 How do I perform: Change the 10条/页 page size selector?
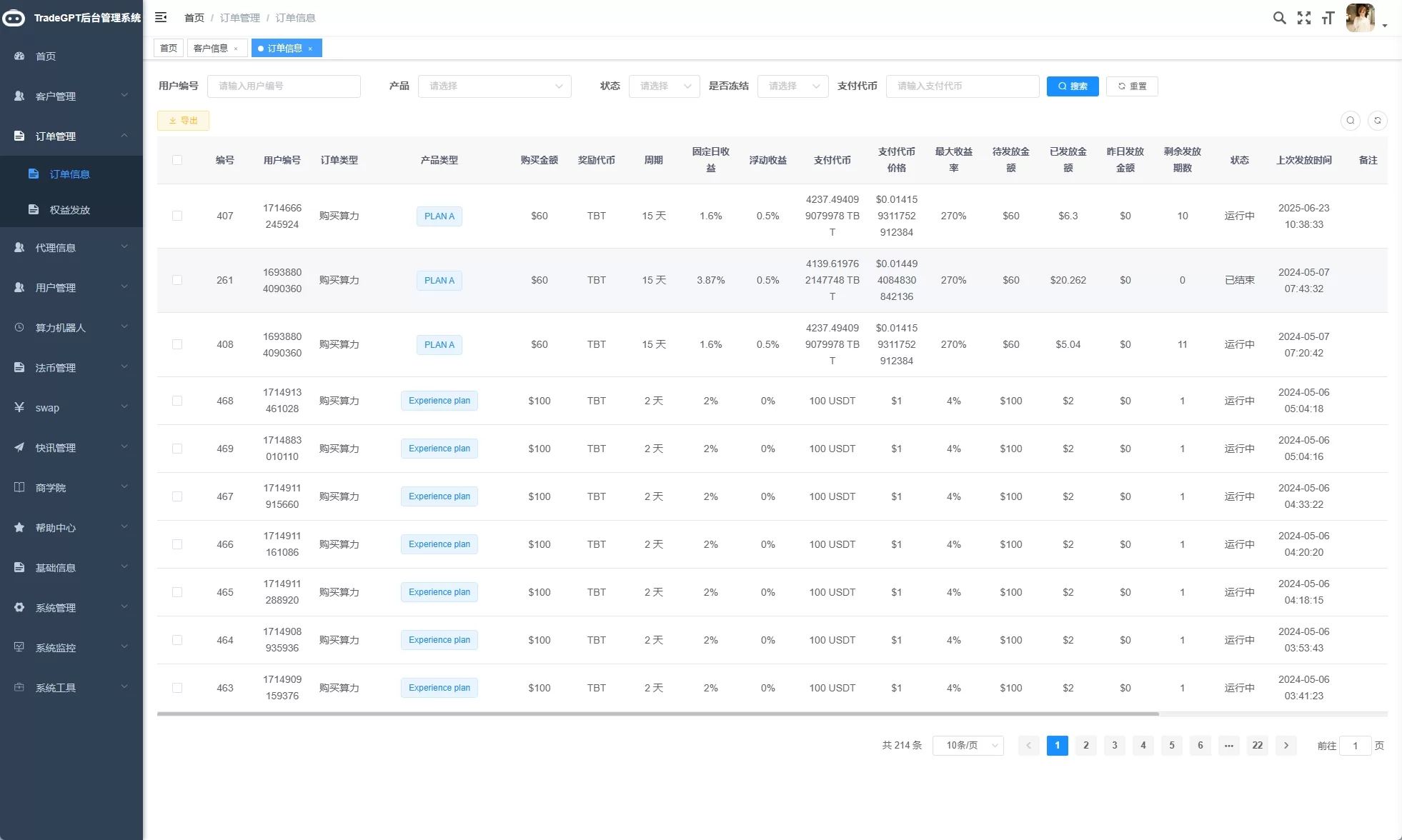coord(968,746)
